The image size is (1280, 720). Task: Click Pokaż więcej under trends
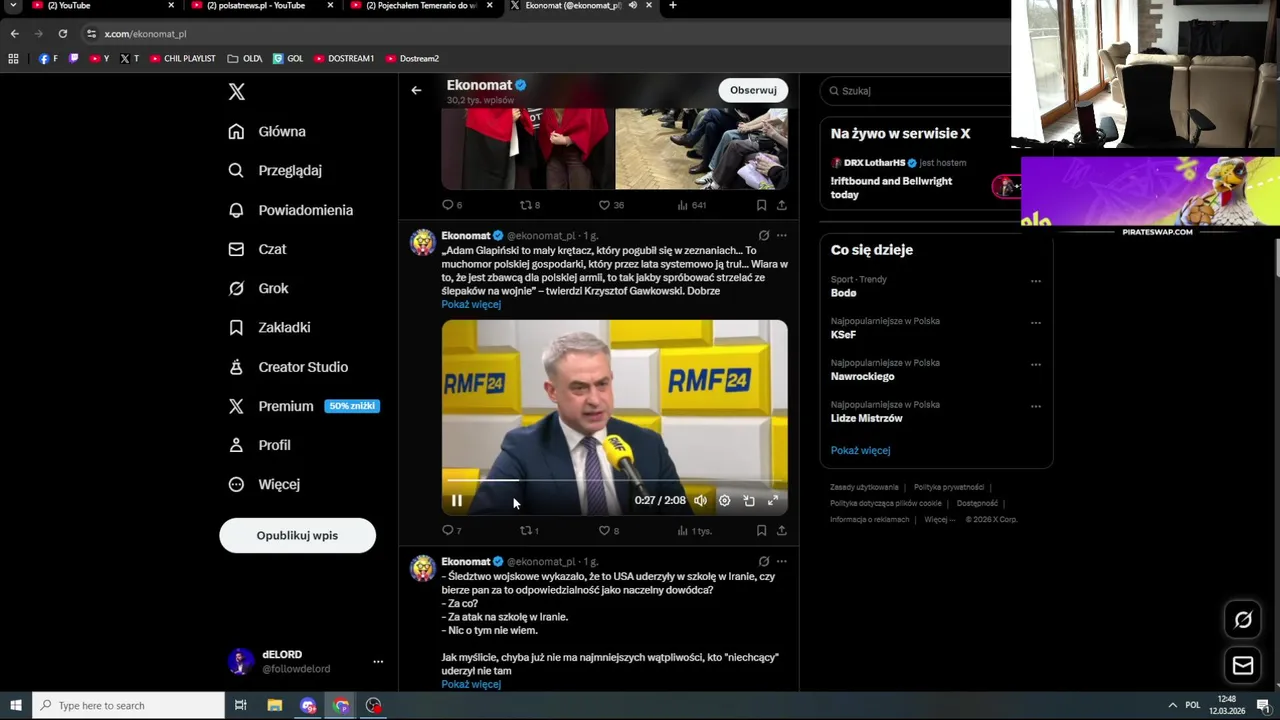click(x=860, y=450)
